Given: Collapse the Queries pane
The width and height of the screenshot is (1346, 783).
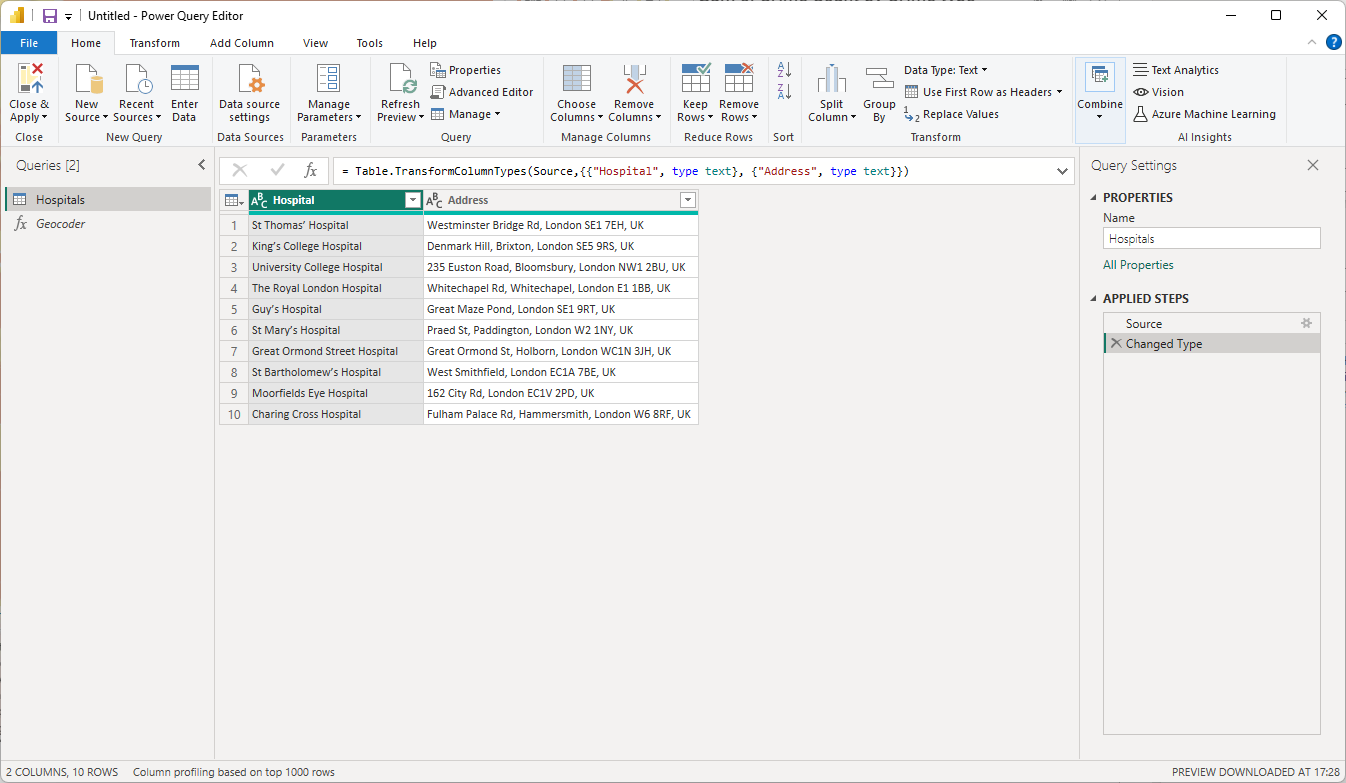Looking at the screenshot, I should coord(201,166).
